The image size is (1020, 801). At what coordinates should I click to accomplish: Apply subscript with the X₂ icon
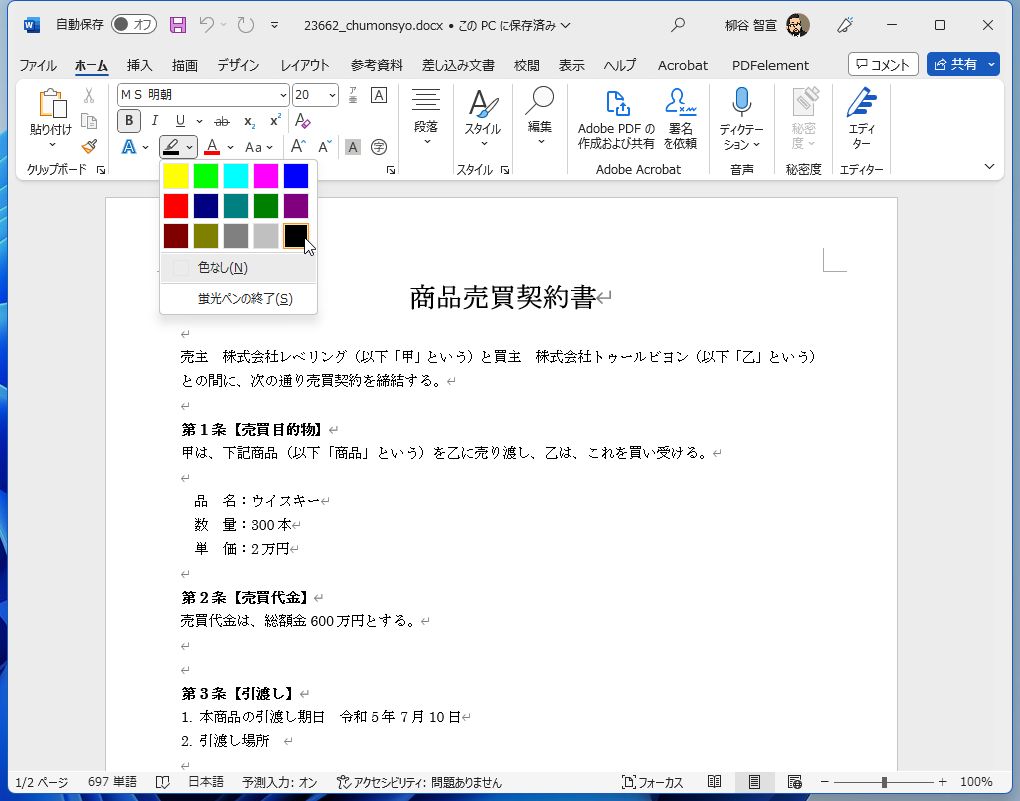[x=249, y=121]
